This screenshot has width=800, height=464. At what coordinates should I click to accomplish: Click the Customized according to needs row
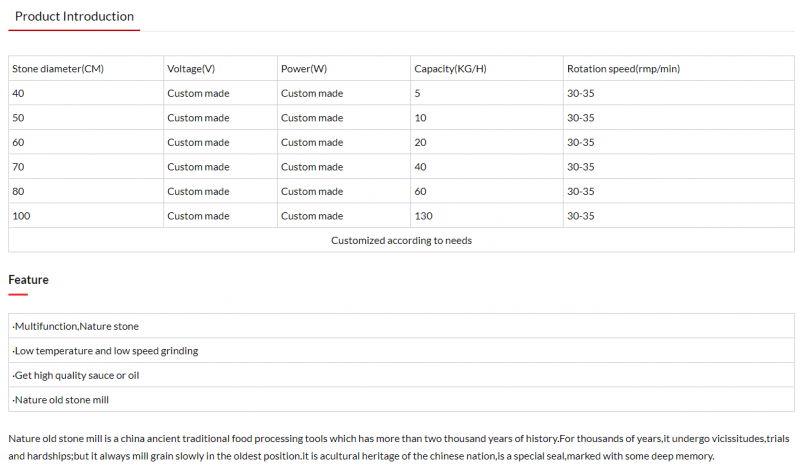pyautogui.click(x=401, y=240)
